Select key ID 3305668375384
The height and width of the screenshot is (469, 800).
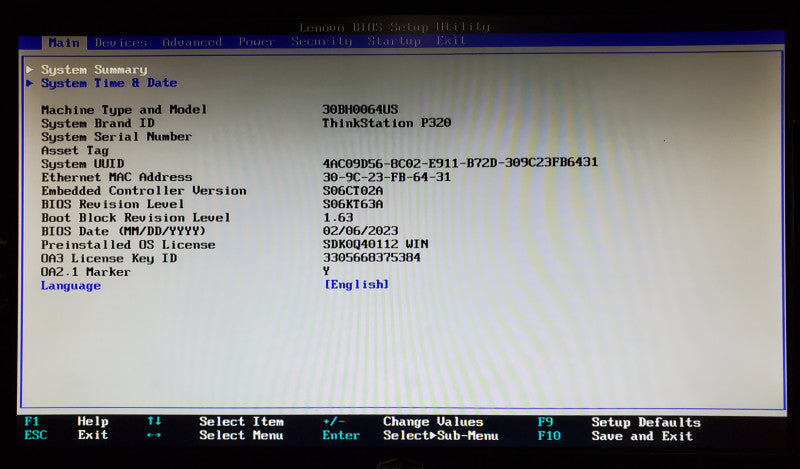[371, 257]
